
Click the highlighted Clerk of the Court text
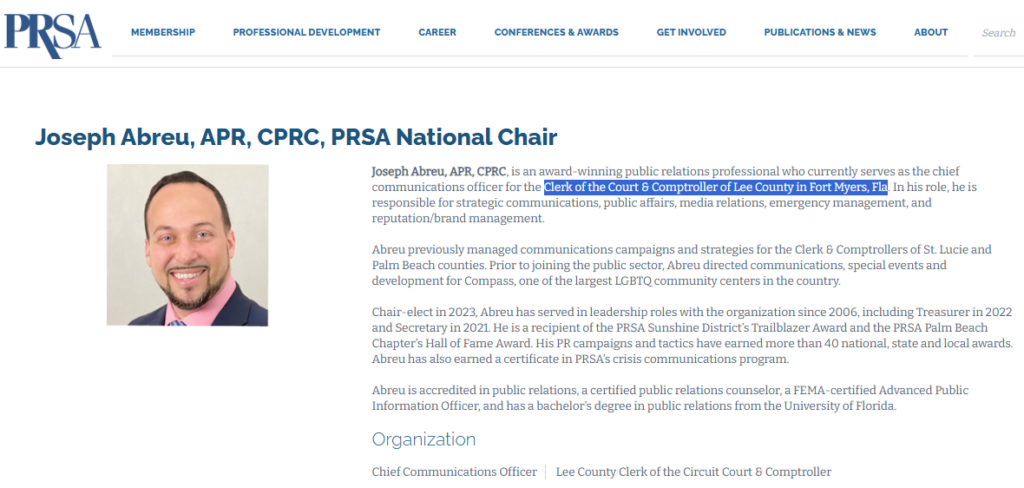coord(716,187)
